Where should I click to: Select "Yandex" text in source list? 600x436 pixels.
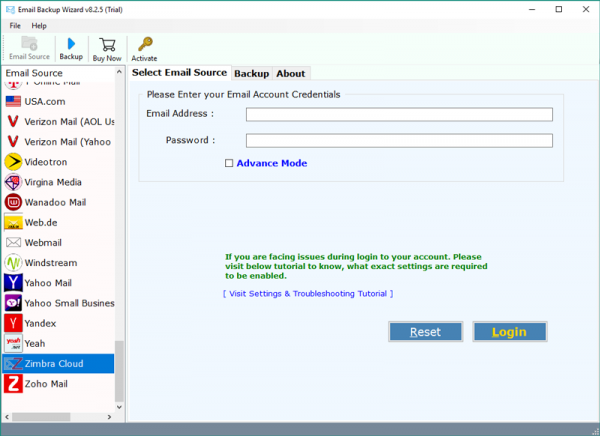[40, 323]
